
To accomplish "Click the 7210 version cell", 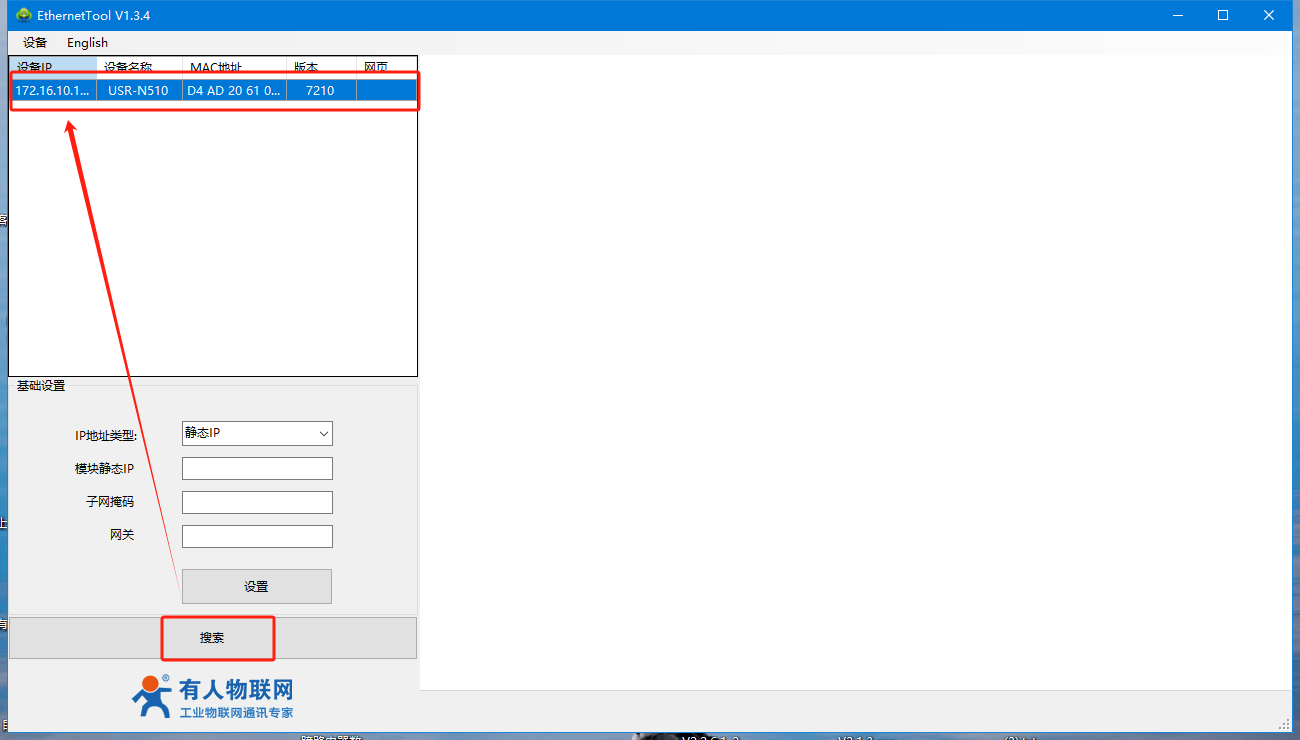I will click(x=320, y=90).
